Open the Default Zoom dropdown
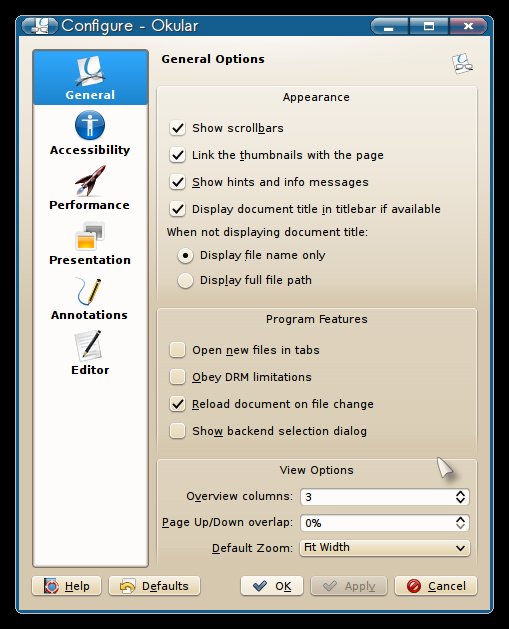The image size is (509, 629). tap(385, 548)
